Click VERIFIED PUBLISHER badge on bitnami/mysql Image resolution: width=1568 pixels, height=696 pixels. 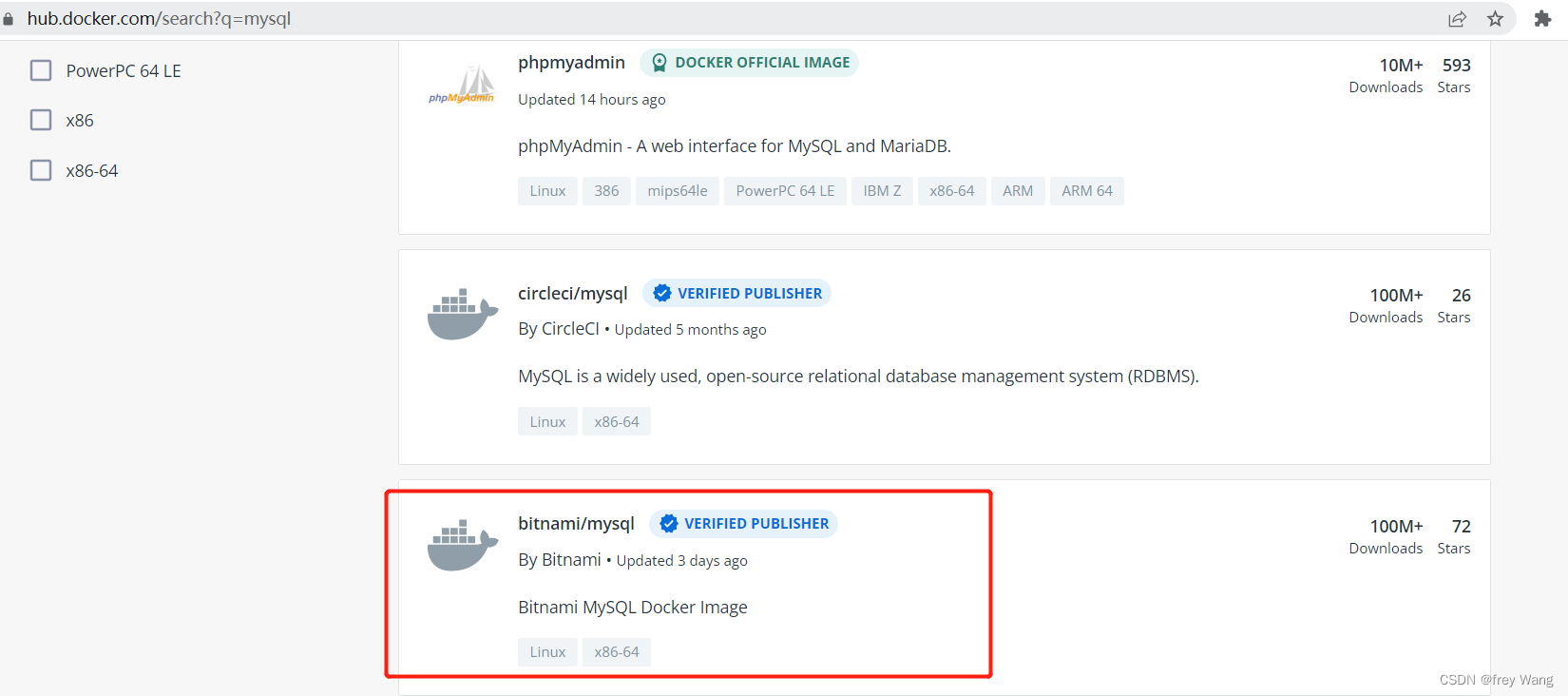(743, 524)
